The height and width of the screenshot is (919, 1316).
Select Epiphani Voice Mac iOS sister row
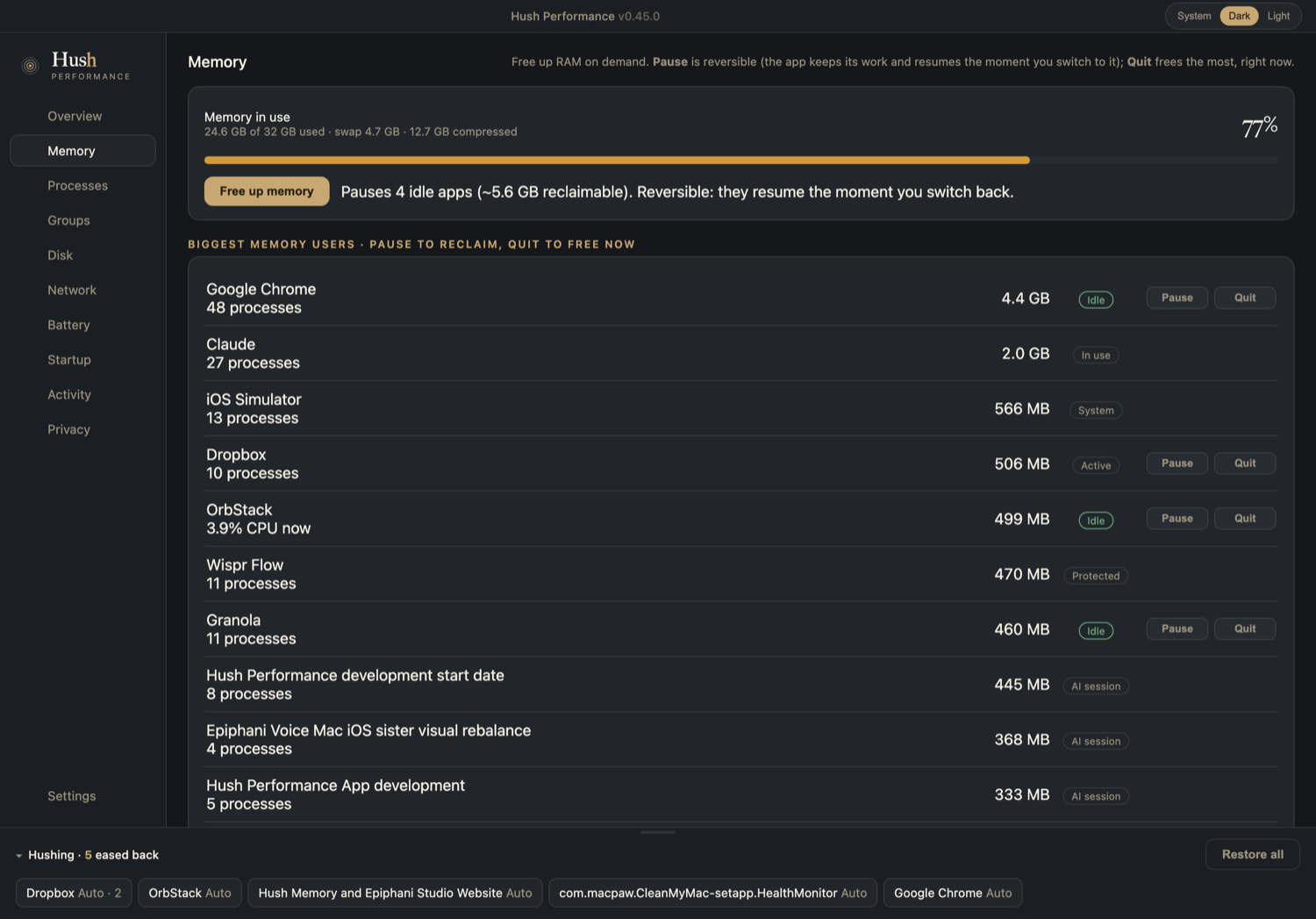pyautogui.click(x=368, y=730)
